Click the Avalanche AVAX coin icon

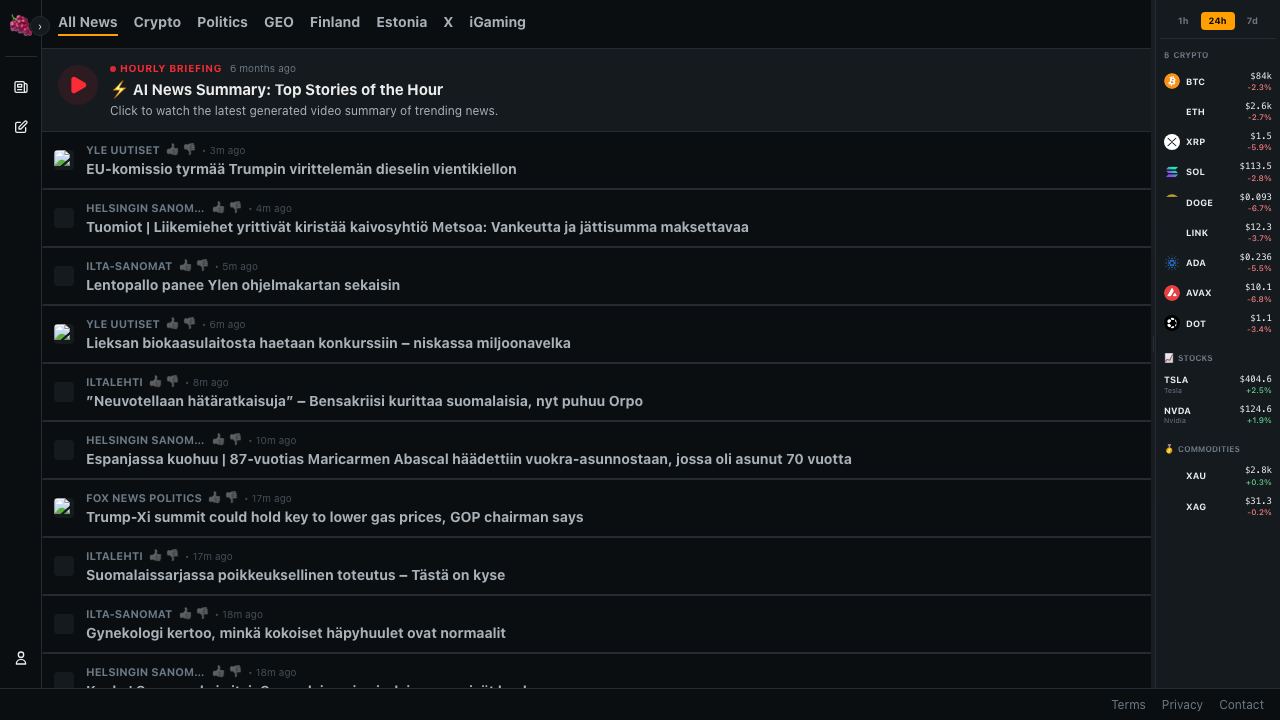click(x=1172, y=293)
